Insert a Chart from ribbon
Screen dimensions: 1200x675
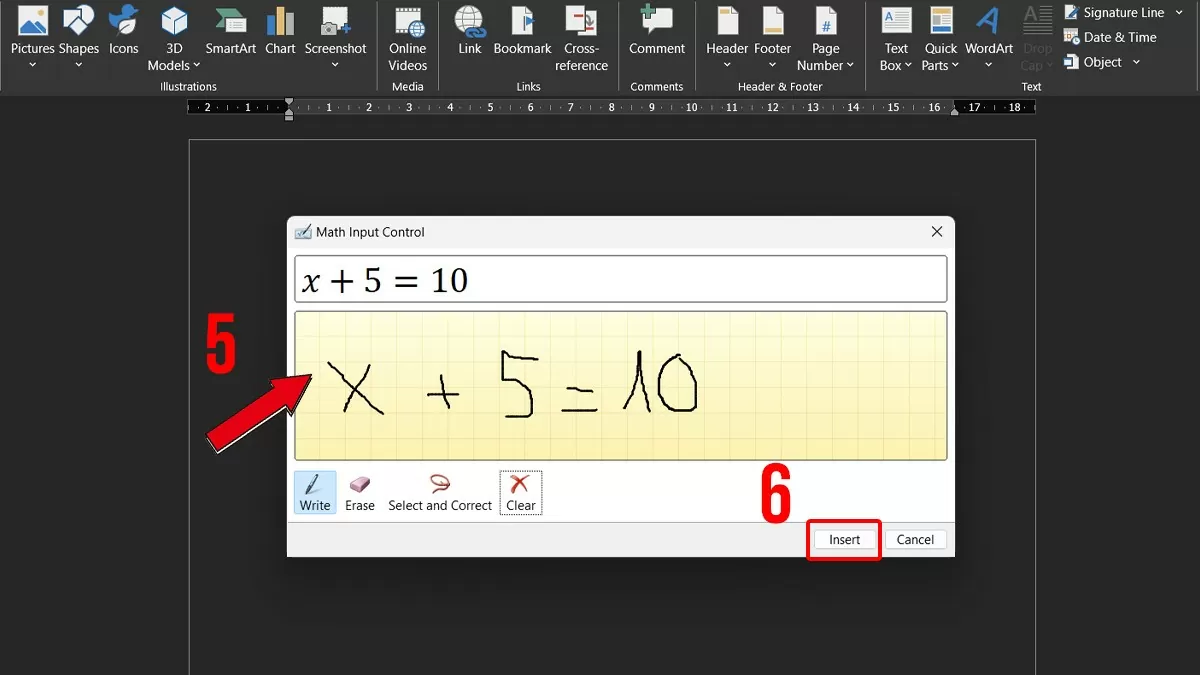(280, 32)
